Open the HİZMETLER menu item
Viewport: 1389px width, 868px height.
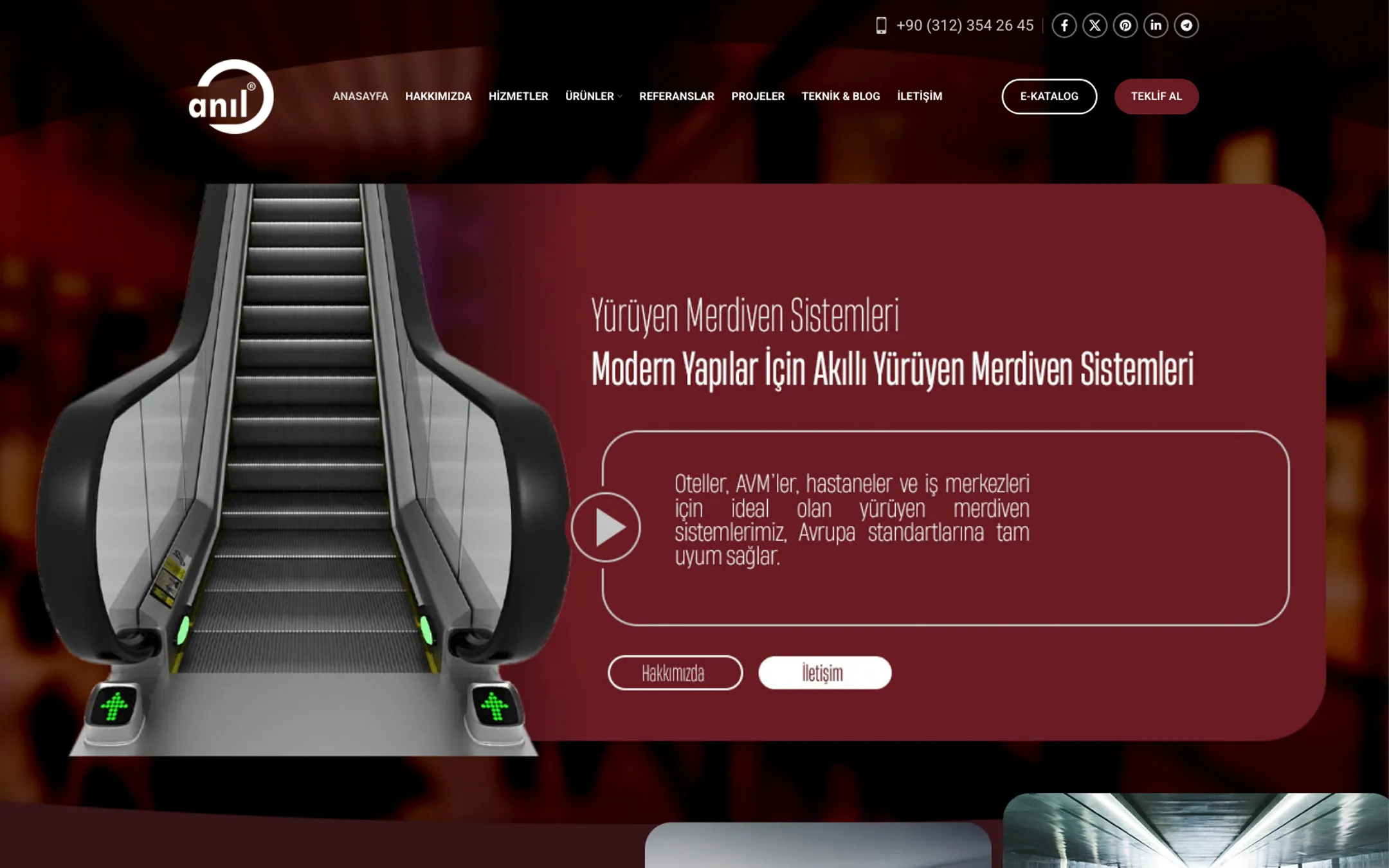[x=518, y=96]
